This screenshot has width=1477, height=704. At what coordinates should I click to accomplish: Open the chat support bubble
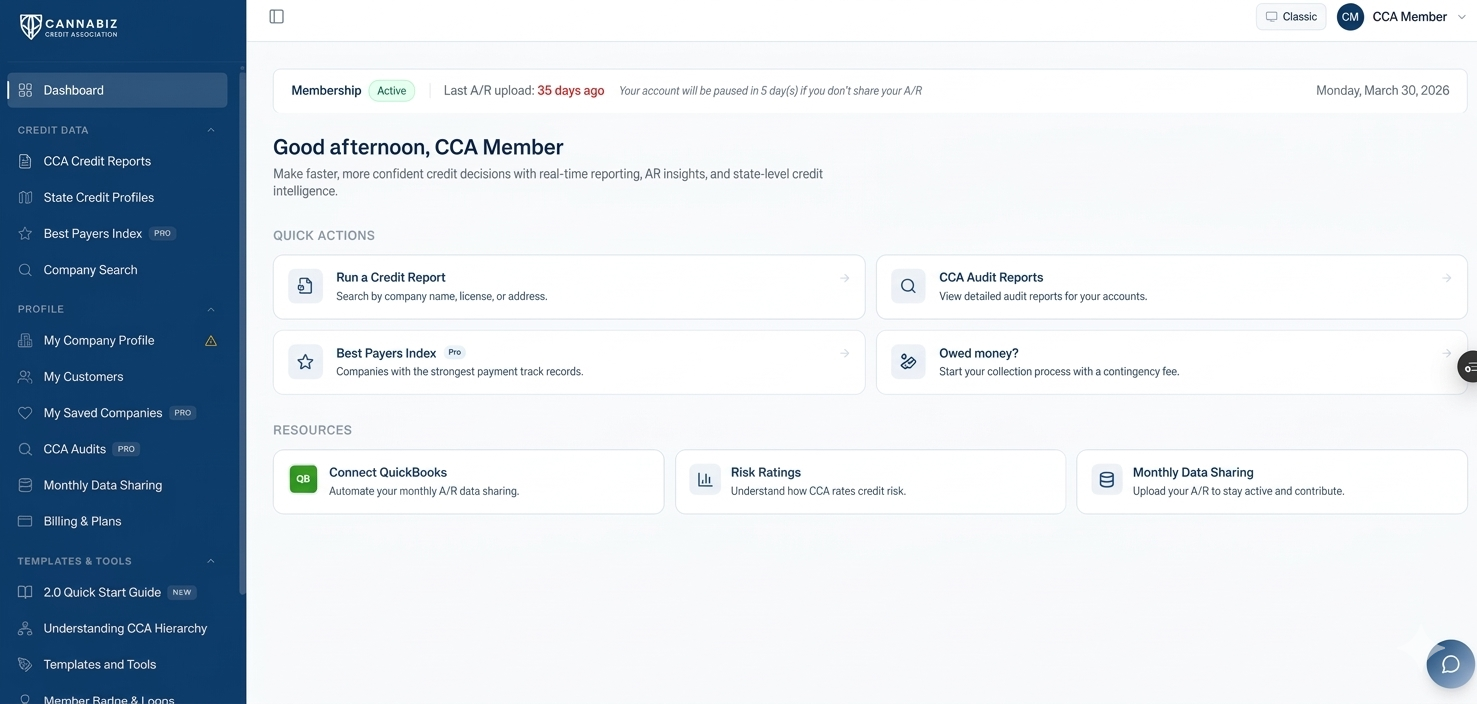click(x=1451, y=665)
